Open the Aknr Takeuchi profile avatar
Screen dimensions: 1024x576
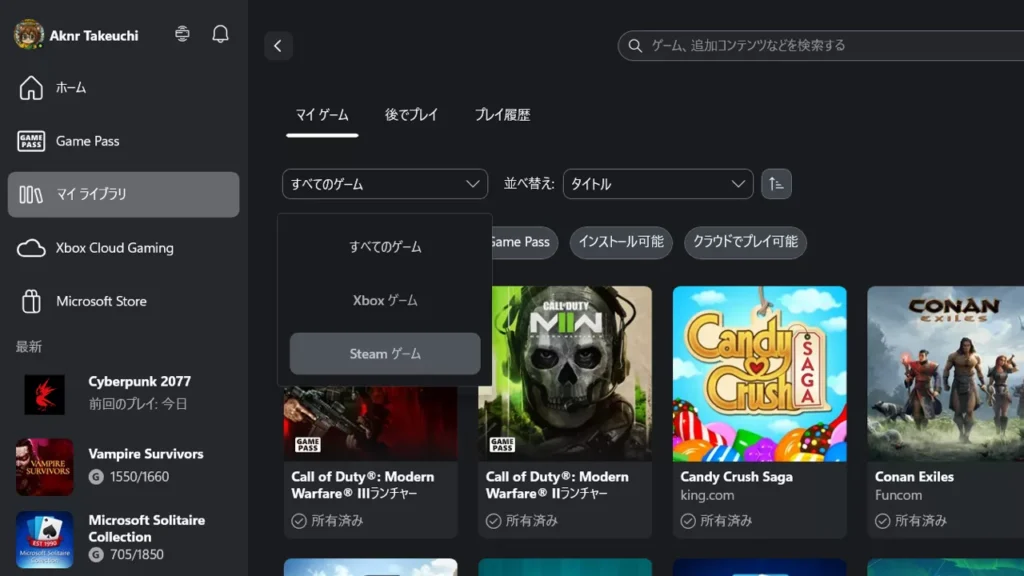pos(29,35)
